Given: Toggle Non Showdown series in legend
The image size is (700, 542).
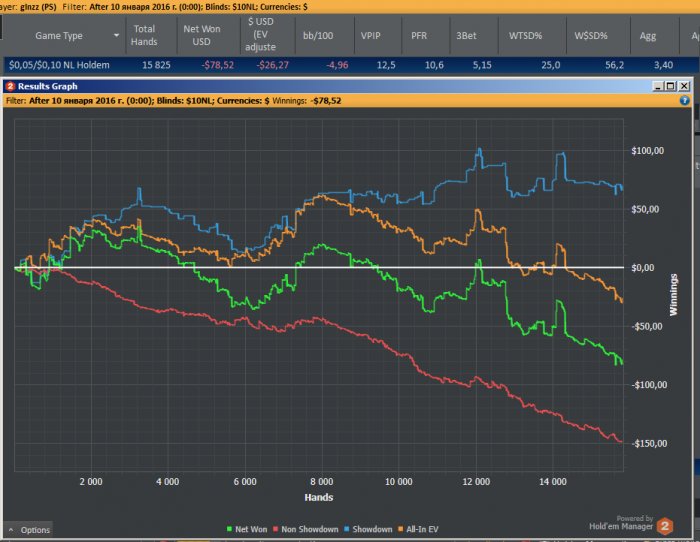Looking at the screenshot, I should pyautogui.click(x=305, y=529).
